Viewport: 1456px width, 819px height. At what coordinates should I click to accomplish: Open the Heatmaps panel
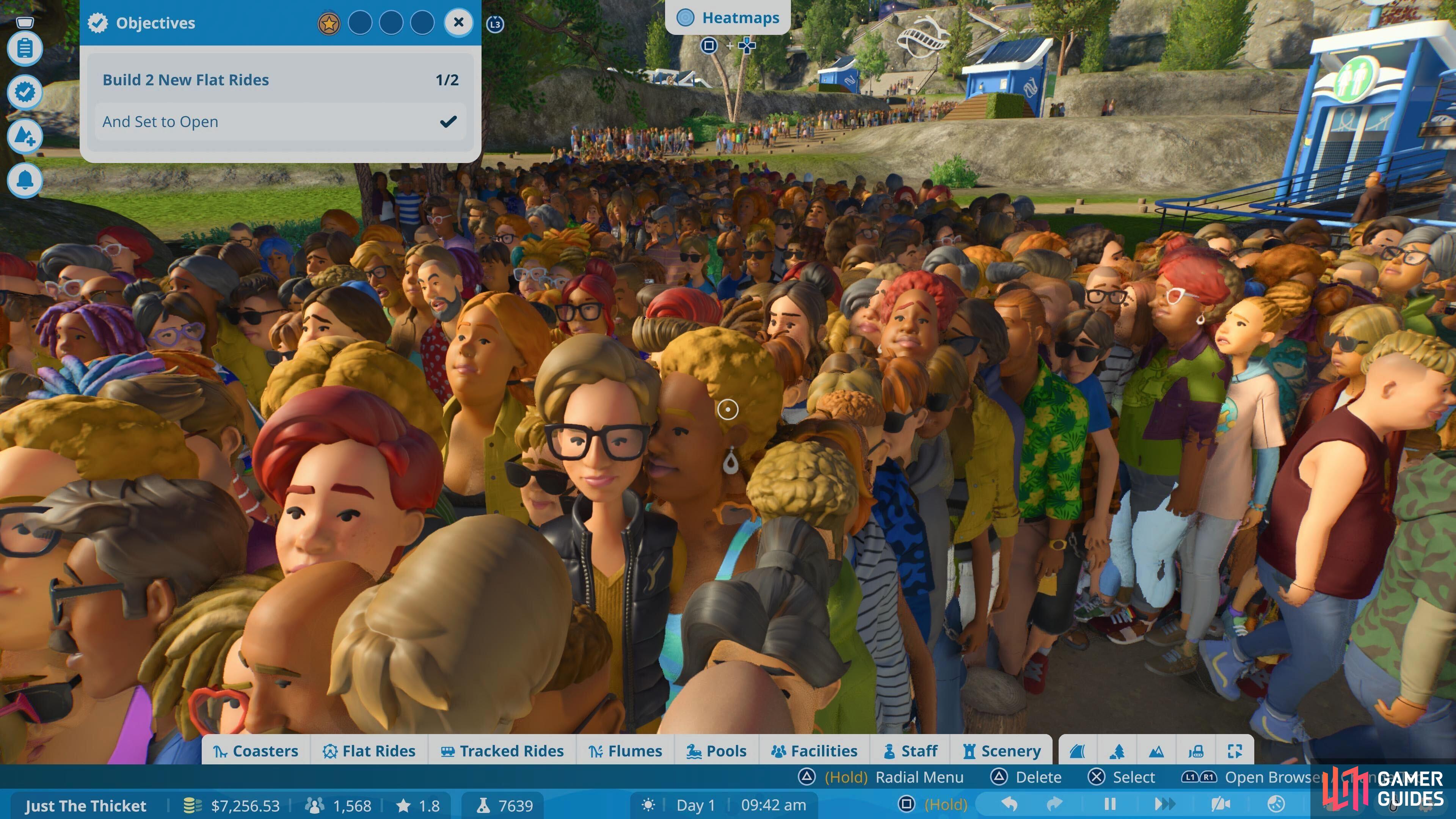click(x=728, y=17)
